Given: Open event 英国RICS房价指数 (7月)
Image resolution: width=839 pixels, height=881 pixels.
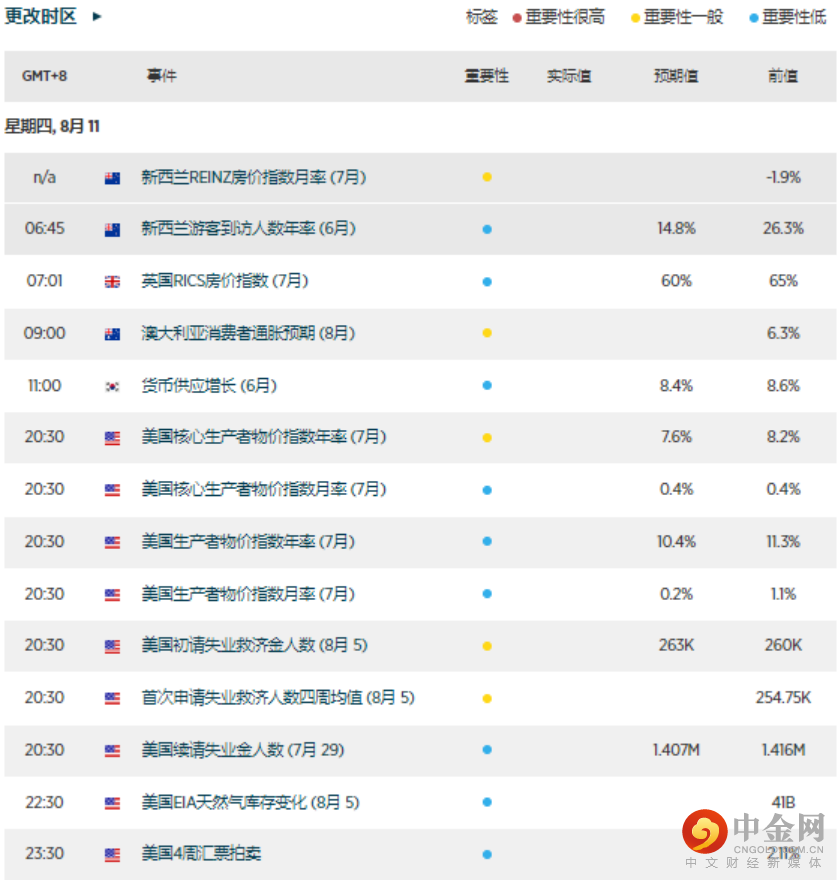Looking at the screenshot, I should pos(225,280).
